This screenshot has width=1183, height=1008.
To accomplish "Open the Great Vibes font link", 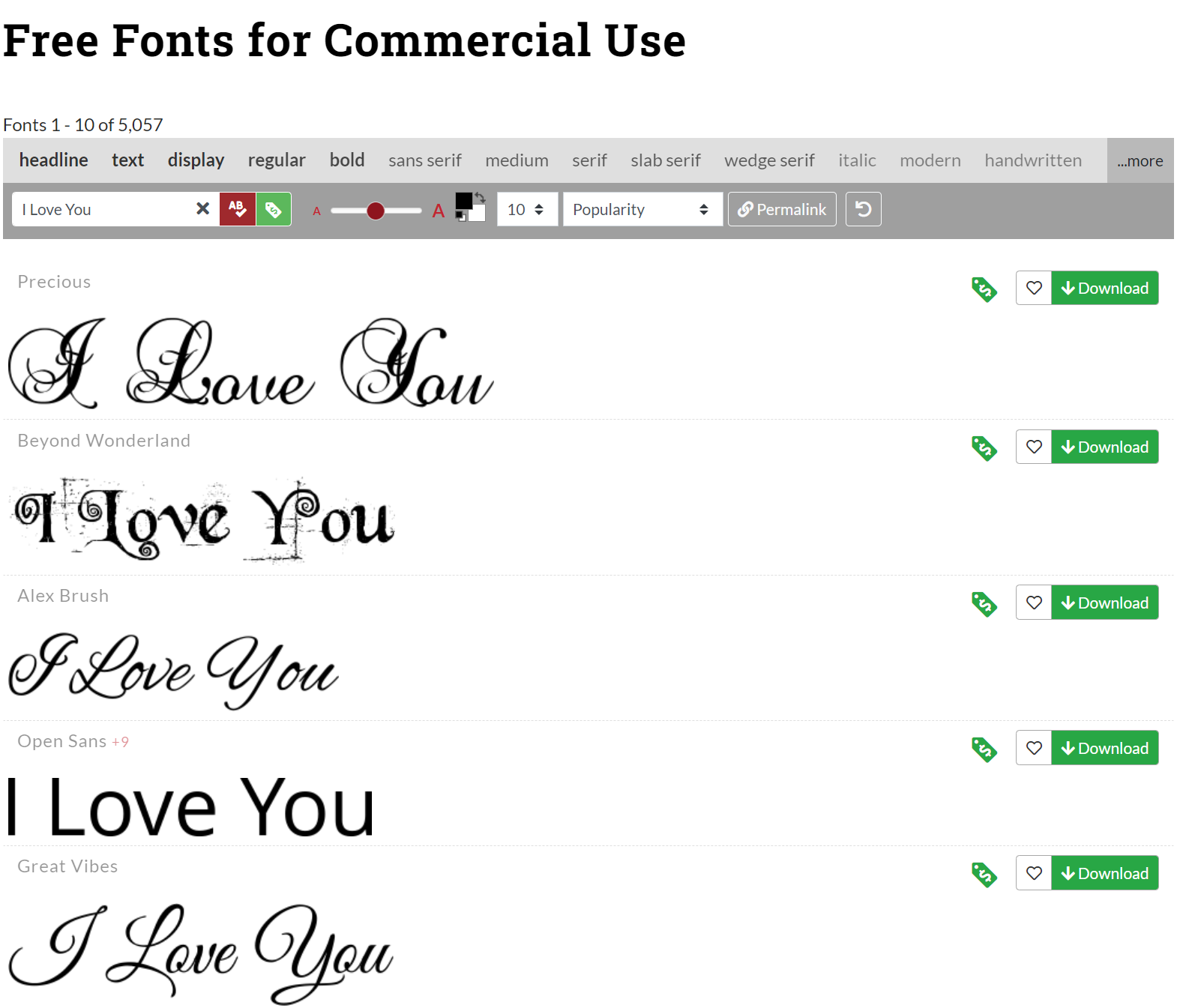I will click(67, 866).
